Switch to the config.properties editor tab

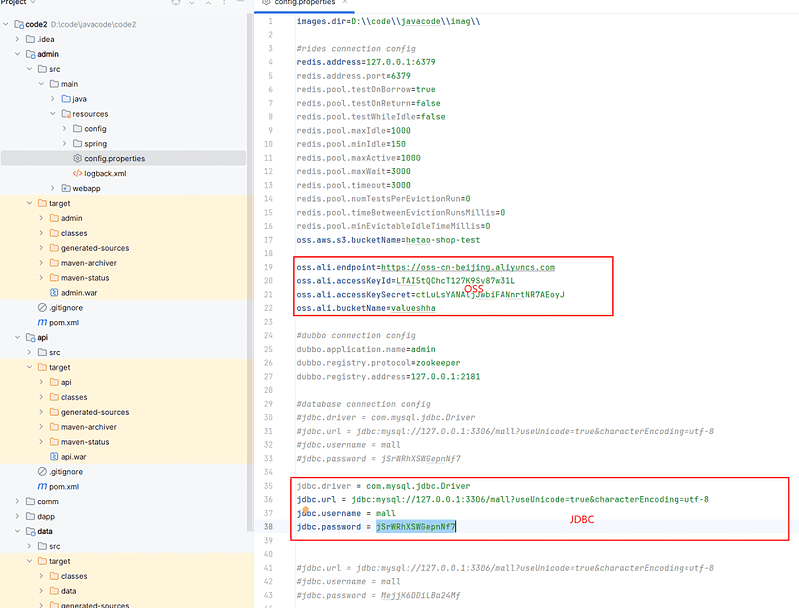pos(305,3)
